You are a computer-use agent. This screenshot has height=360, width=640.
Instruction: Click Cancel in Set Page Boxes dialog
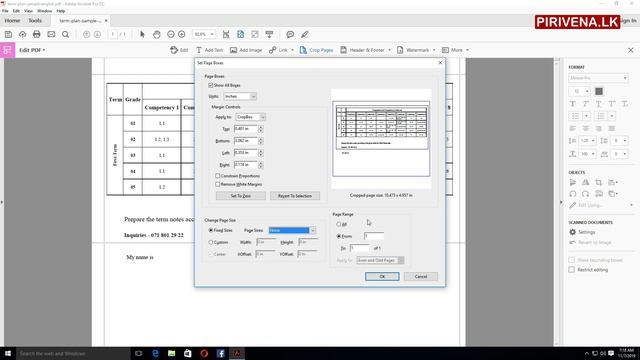tap(421, 277)
